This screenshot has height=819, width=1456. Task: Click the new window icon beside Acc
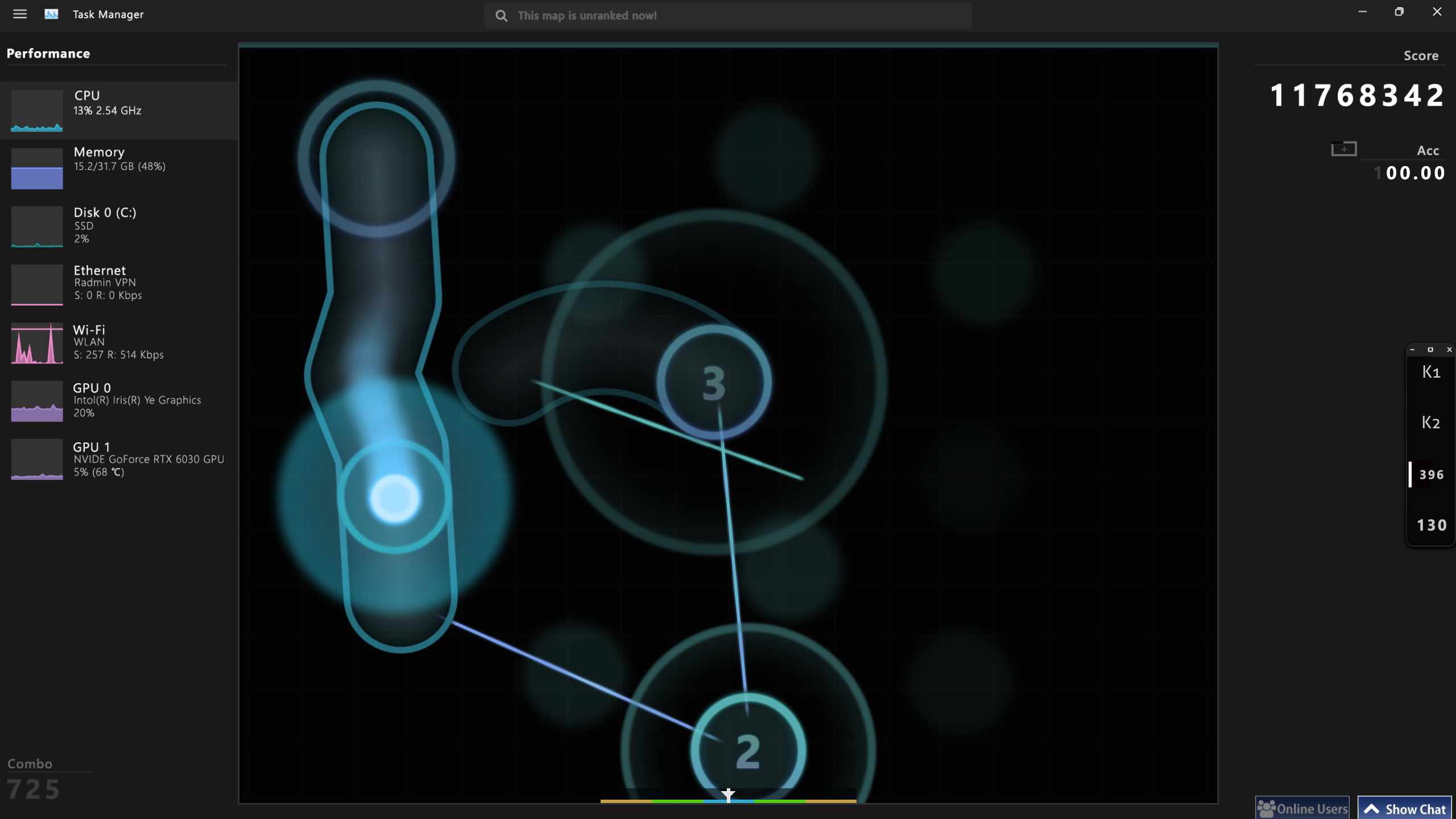(1344, 149)
